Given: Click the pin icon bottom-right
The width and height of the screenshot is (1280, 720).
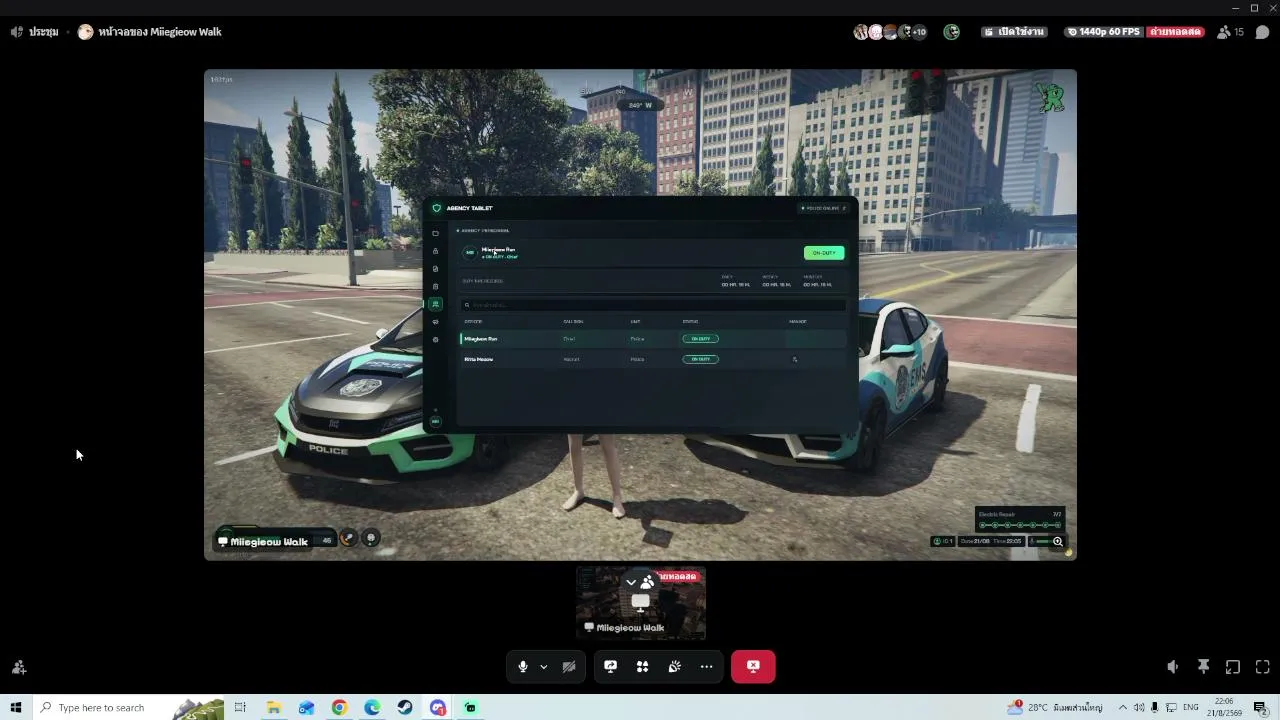Looking at the screenshot, I should click(x=1203, y=667).
